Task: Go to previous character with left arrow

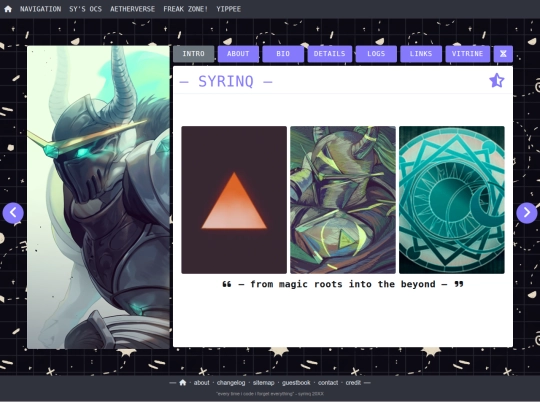Action: click(13, 213)
